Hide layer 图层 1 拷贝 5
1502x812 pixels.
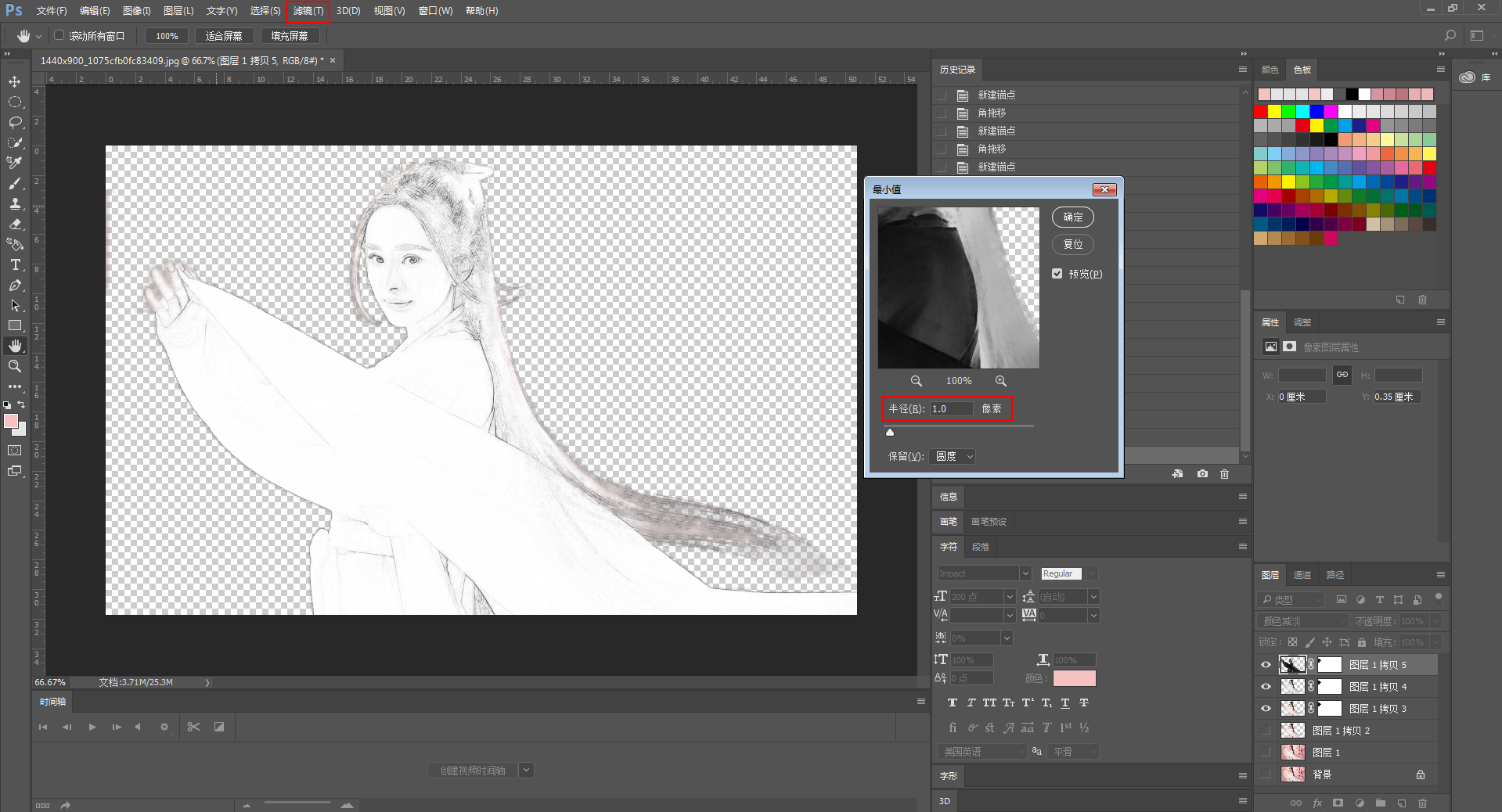(1266, 665)
